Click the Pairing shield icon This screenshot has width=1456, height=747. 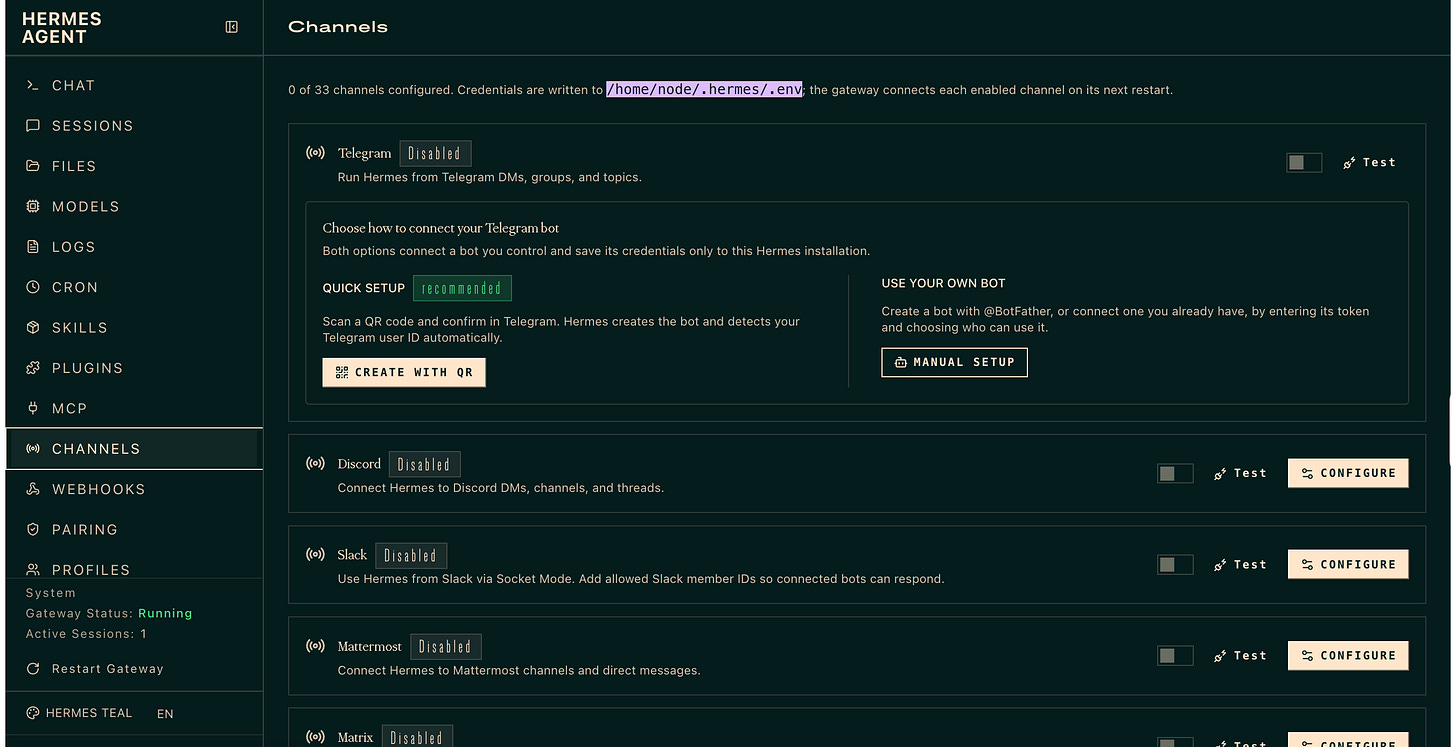(33, 529)
